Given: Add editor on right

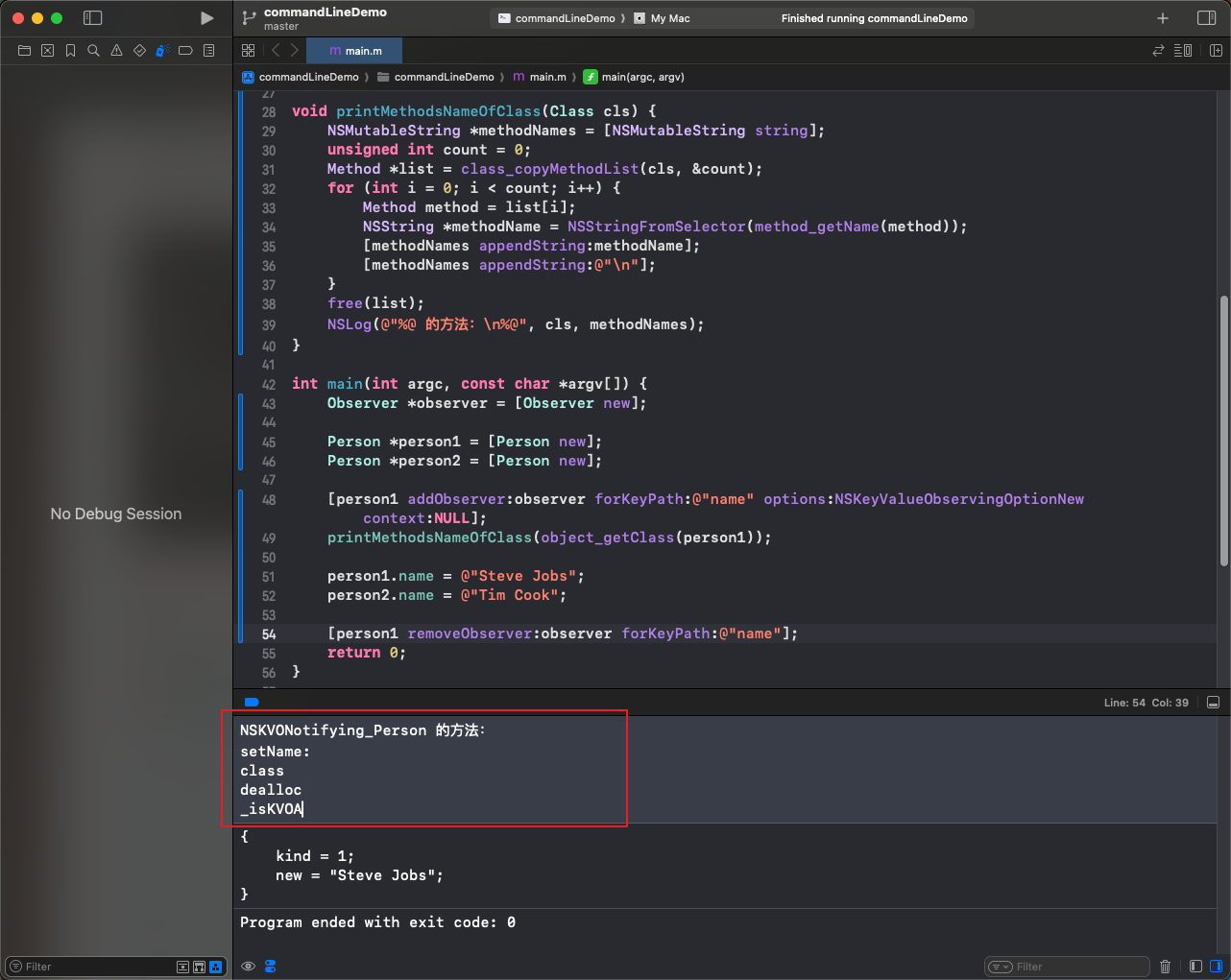Looking at the screenshot, I should (x=1215, y=51).
